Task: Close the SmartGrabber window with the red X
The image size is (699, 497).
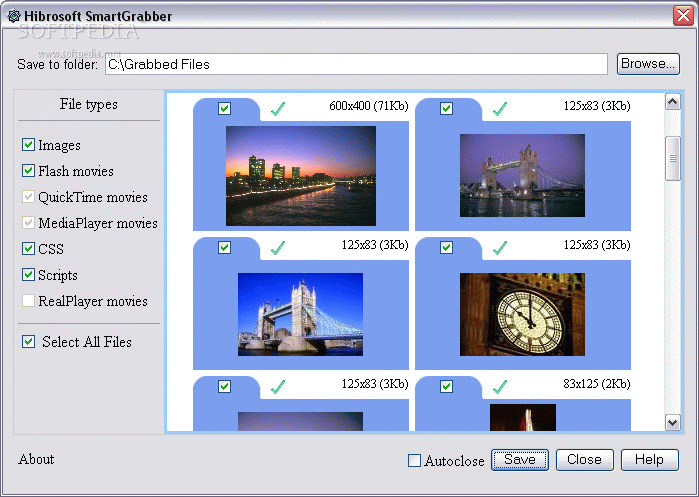Action: (x=683, y=16)
